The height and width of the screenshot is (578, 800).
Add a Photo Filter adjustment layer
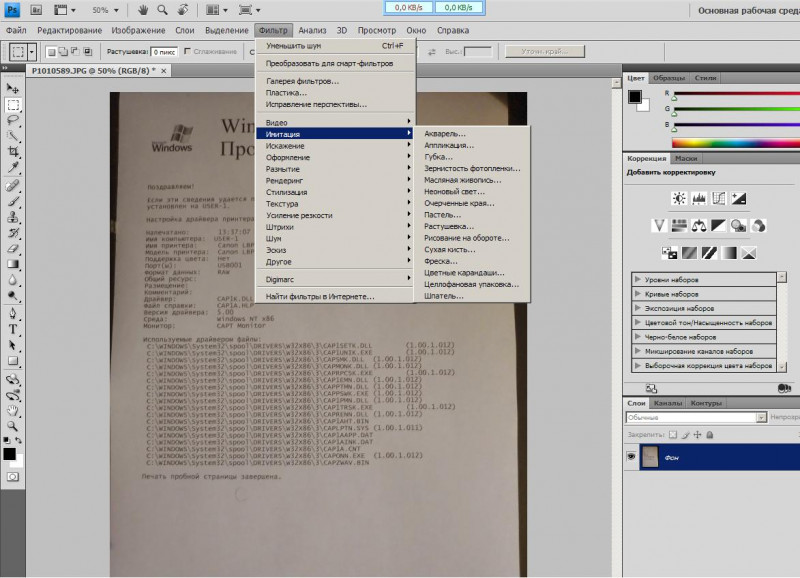(x=739, y=225)
